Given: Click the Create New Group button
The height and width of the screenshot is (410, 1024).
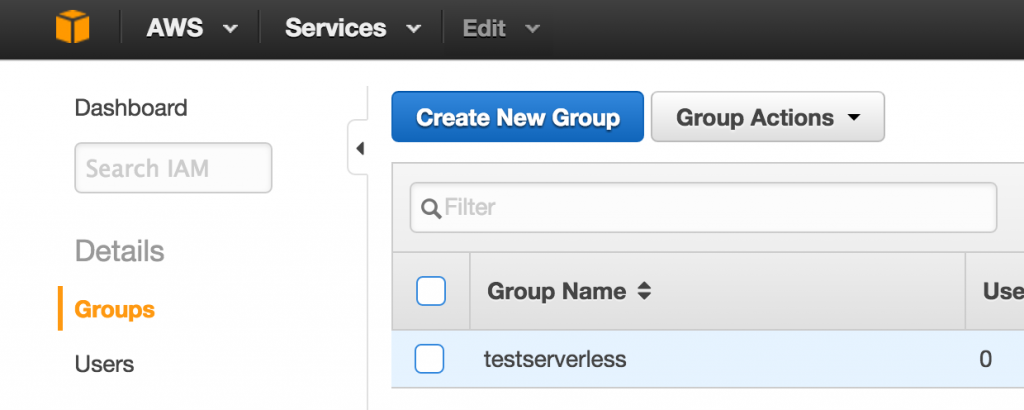Looking at the screenshot, I should pyautogui.click(x=518, y=117).
